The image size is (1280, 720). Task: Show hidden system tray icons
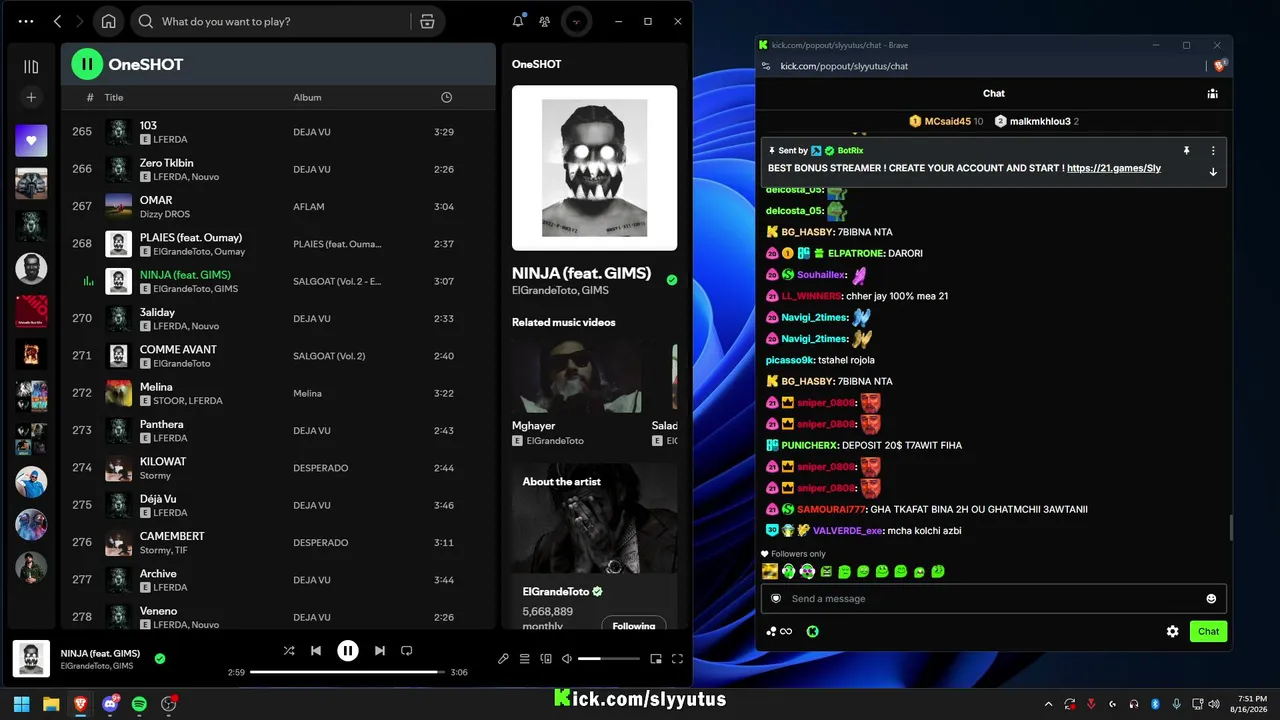1048,704
